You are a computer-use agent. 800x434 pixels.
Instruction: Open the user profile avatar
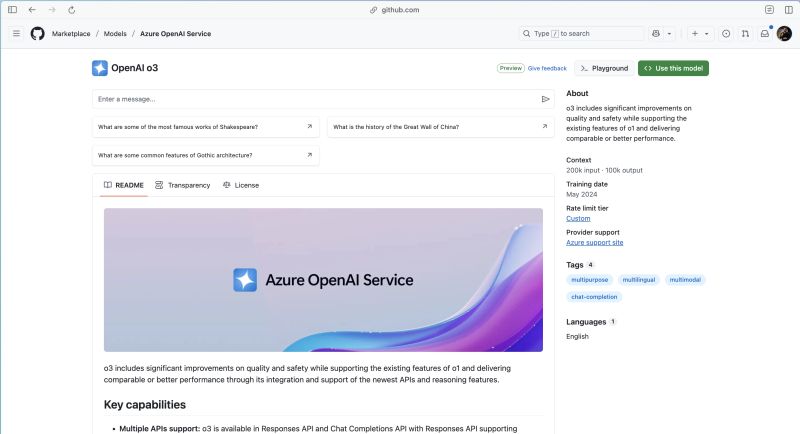click(784, 34)
